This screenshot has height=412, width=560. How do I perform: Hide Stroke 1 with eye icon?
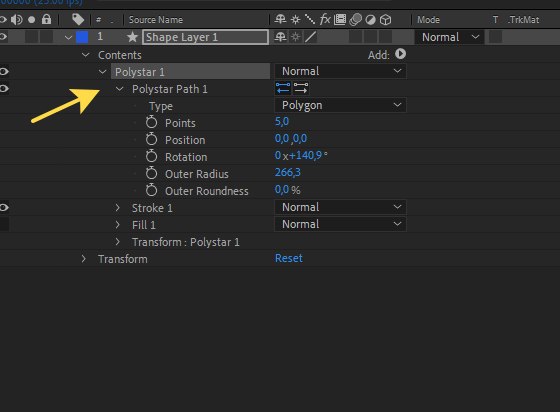4,207
